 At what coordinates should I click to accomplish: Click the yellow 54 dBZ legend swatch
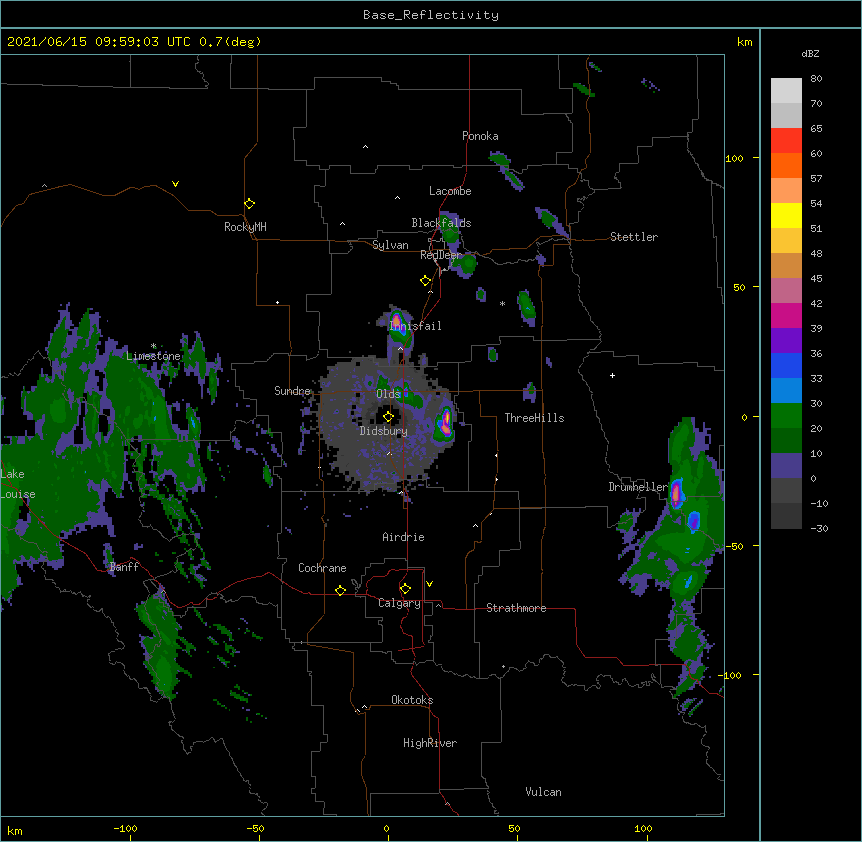[786, 215]
